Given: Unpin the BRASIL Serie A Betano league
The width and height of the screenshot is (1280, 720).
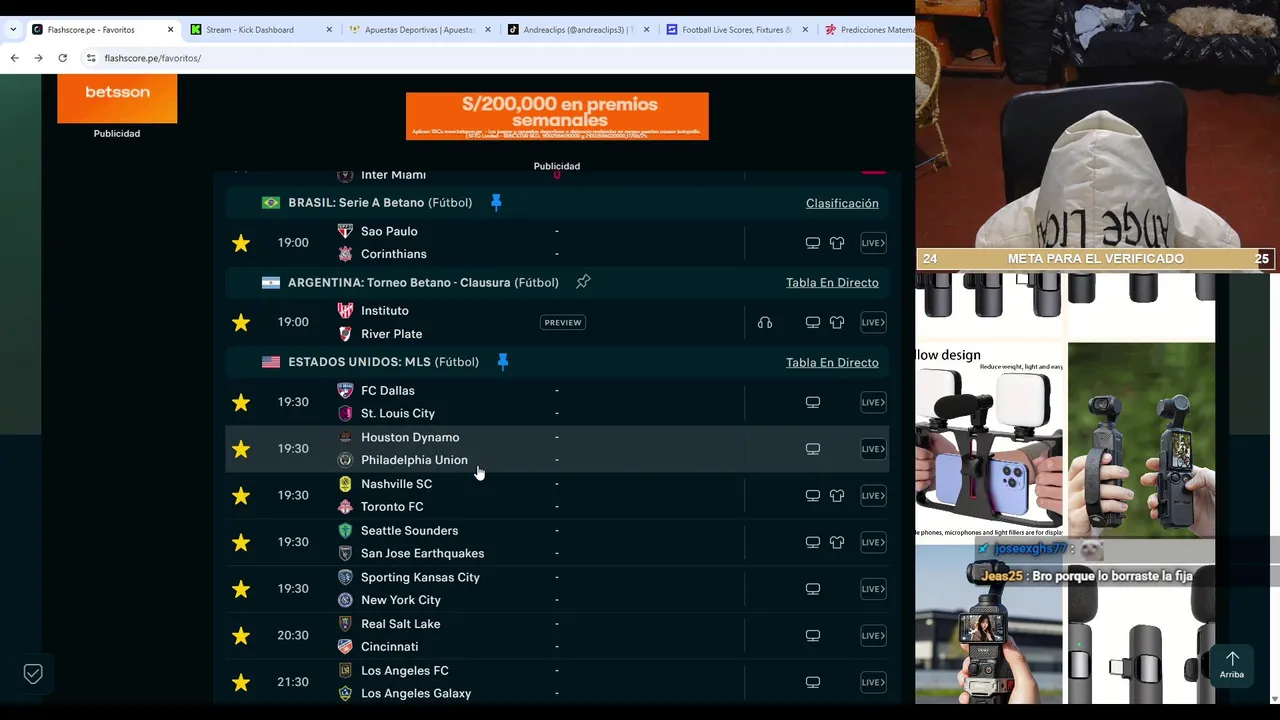Looking at the screenshot, I should [496, 203].
